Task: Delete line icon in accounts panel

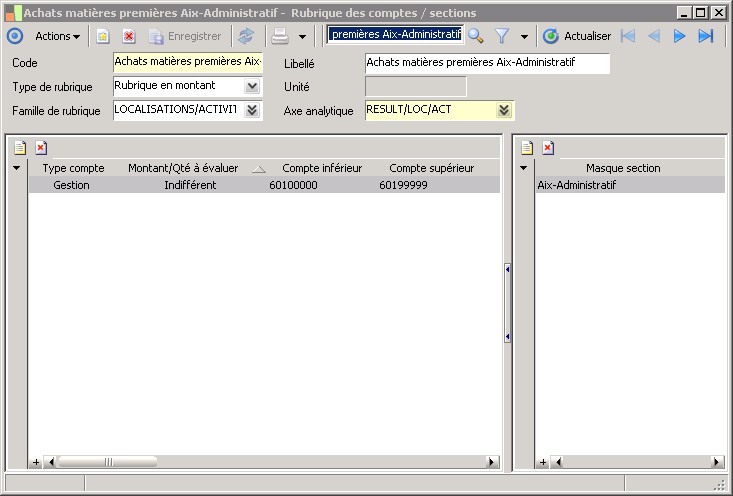Action: click(x=41, y=148)
